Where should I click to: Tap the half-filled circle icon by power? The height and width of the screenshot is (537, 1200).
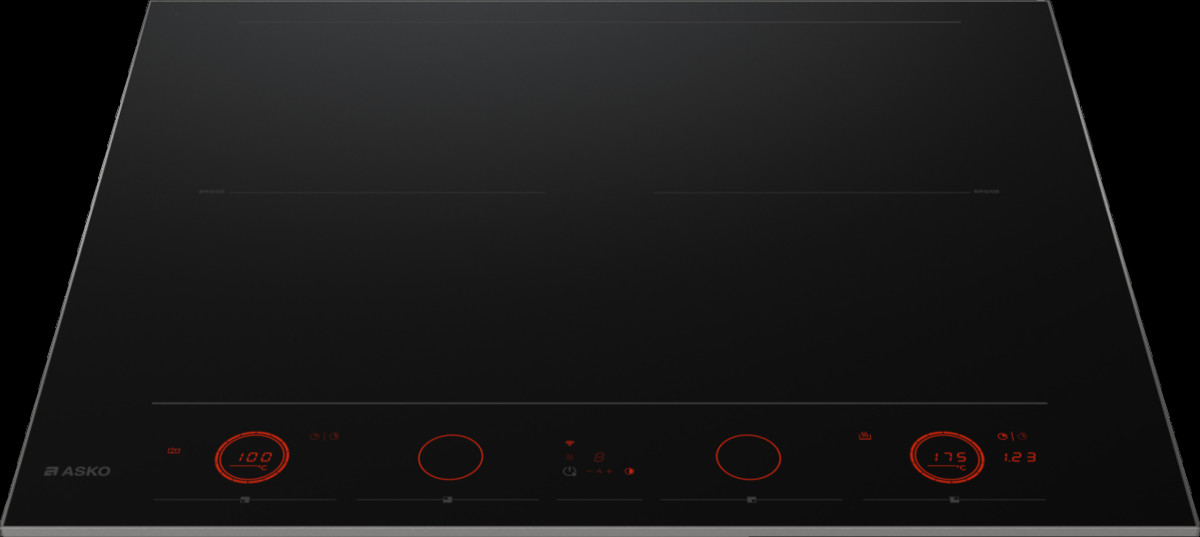(630, 471)
